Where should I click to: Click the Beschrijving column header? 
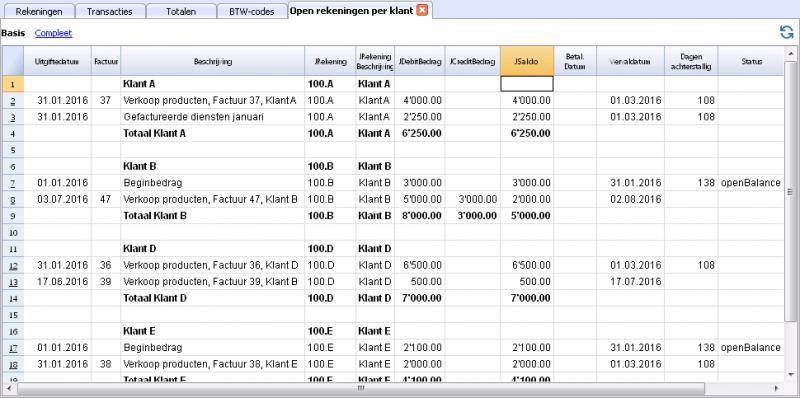click(213, 61)
